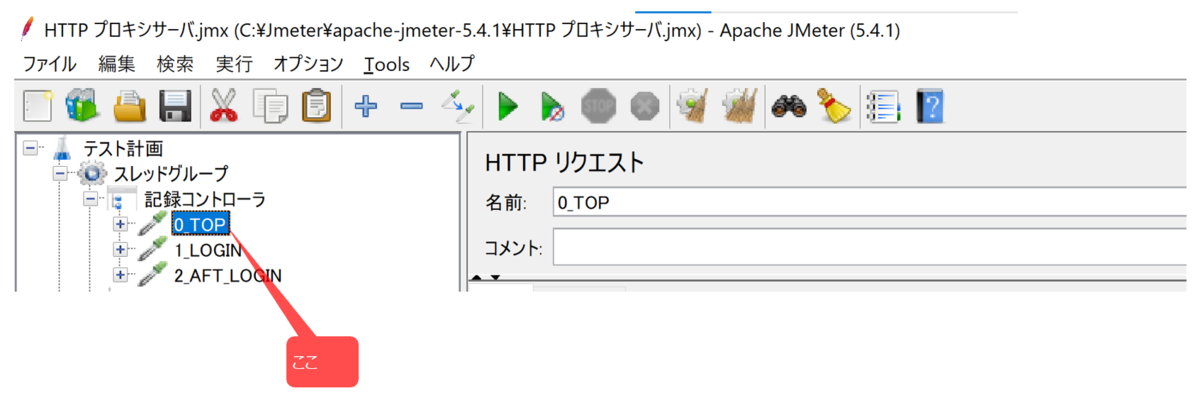Expand the 0_TOP tree node
The image size is (1200, 403).
121,224
